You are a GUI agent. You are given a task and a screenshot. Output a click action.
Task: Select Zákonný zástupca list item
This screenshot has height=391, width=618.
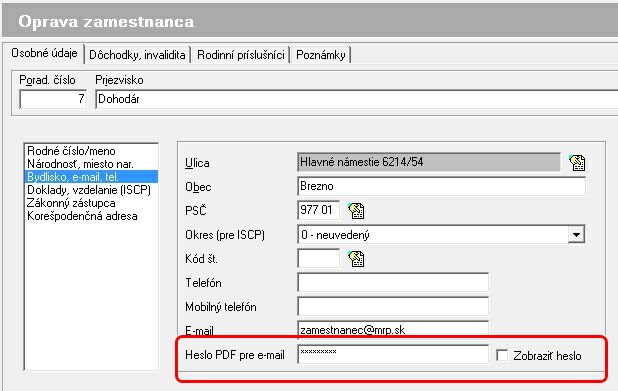(91, 203)
